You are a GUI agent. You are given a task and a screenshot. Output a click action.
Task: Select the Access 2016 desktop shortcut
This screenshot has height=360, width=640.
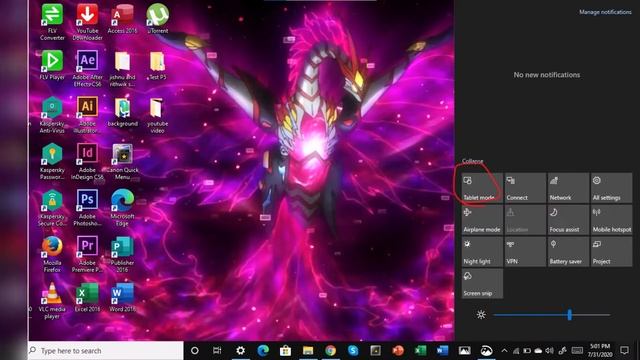point(122,19)
